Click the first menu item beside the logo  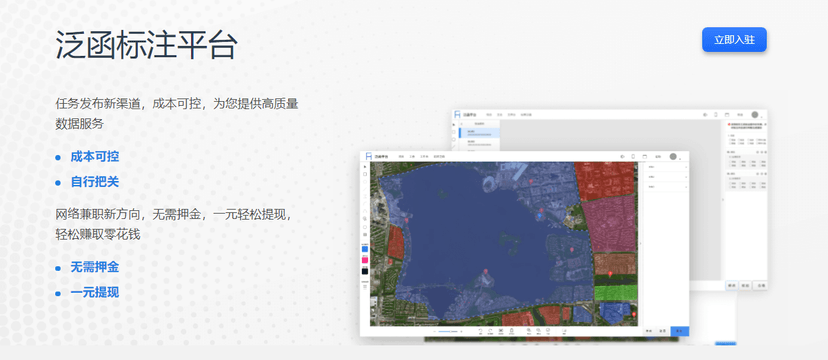[401, 157]
